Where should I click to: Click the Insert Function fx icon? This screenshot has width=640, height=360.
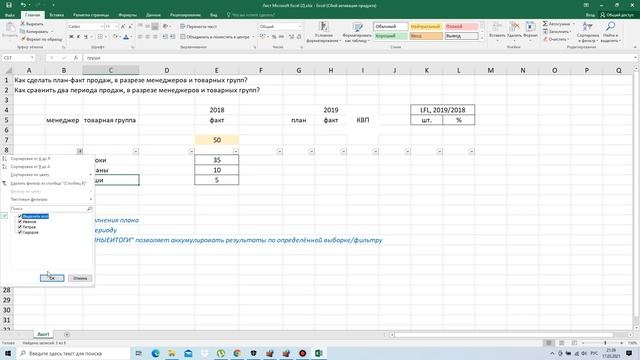76,58
